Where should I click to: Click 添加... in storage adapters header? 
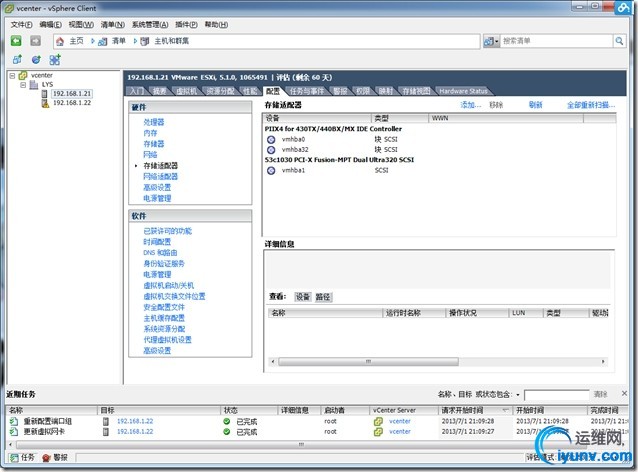471,105
